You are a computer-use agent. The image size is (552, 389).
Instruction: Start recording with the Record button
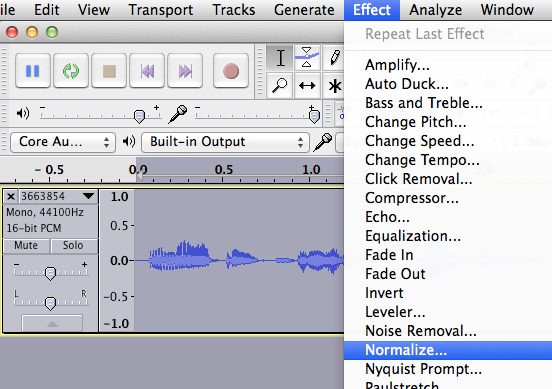point(231,71)
